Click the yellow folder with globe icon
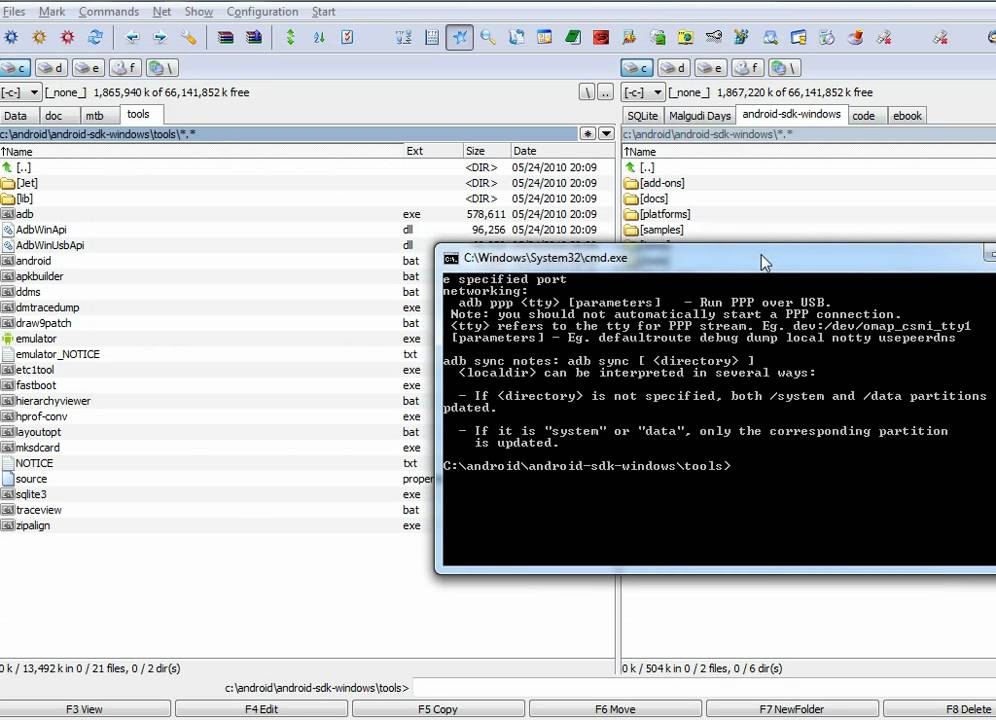Viewport: 996px width, 720px height. (685, 37)
